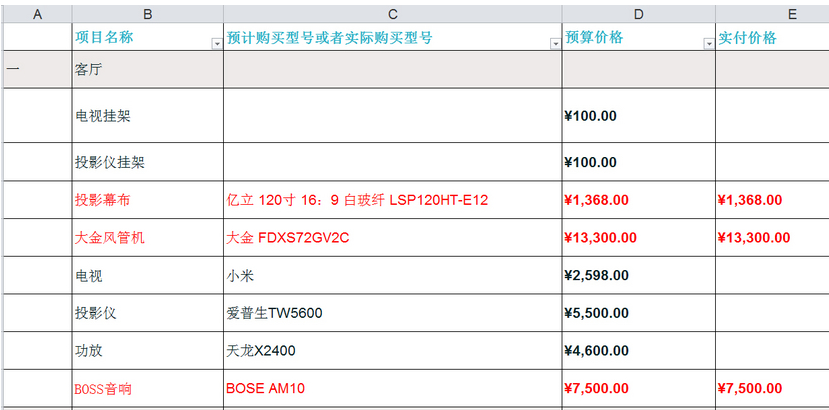Open filter dropdown for 预算价格 column

point(709,44)
